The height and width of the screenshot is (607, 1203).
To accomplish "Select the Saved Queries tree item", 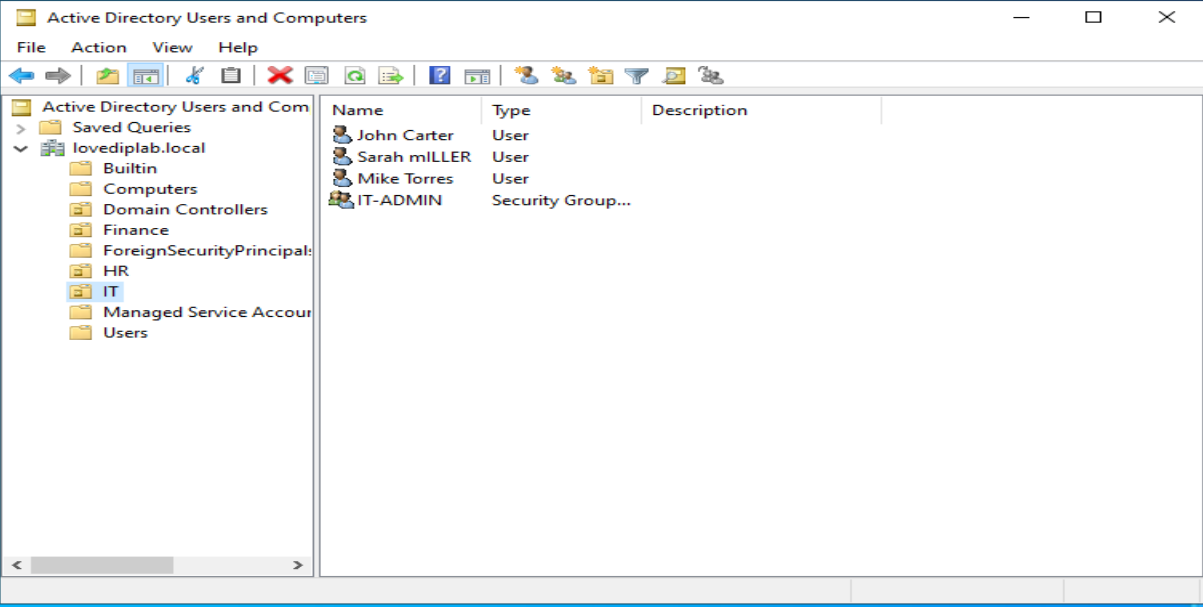I will point(131,127).
